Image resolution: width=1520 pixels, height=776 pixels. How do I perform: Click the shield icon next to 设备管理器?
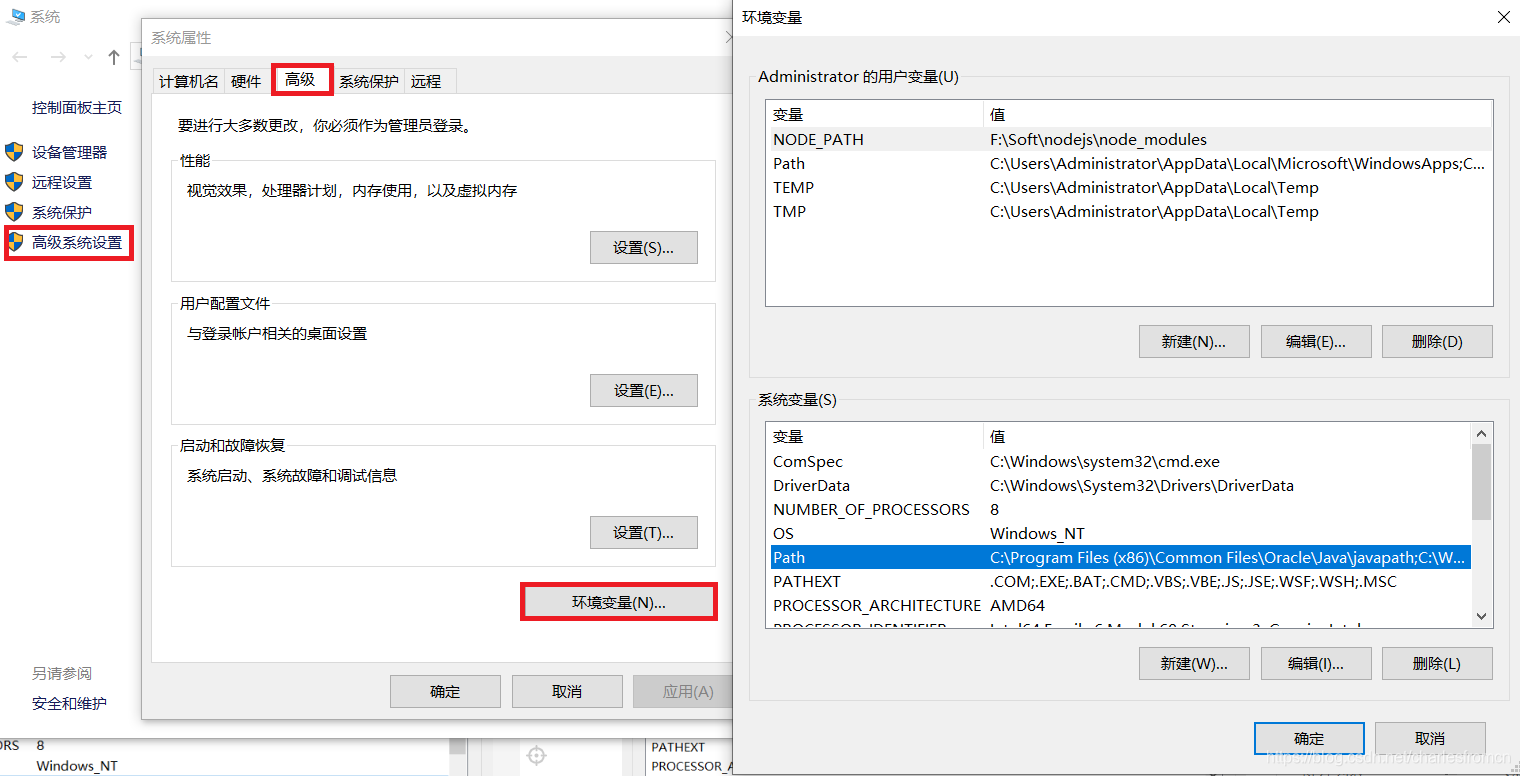(x=14, y=152)
